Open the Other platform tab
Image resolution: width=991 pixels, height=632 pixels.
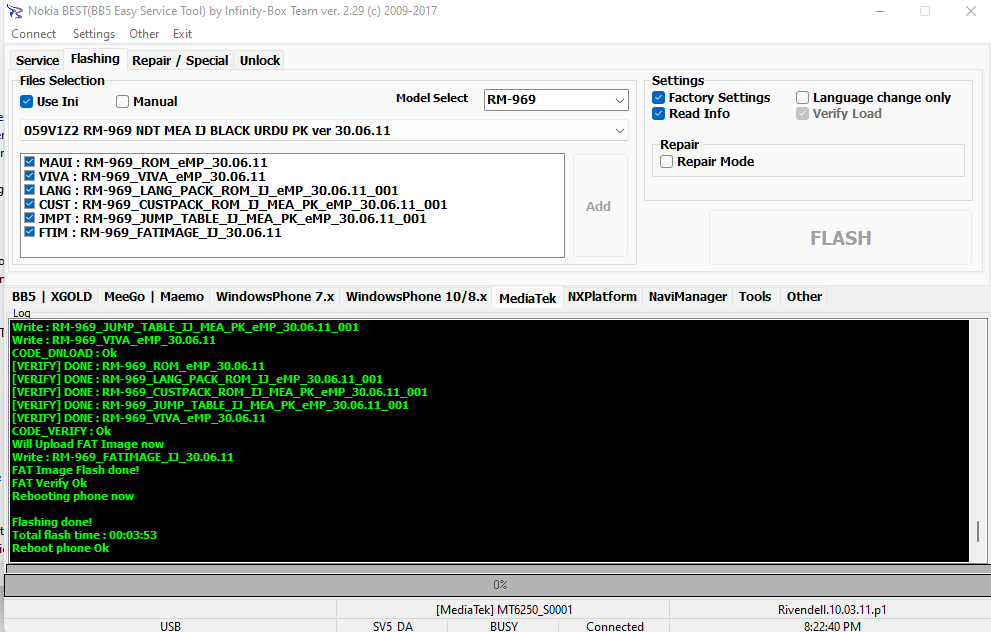click(804, 297)
